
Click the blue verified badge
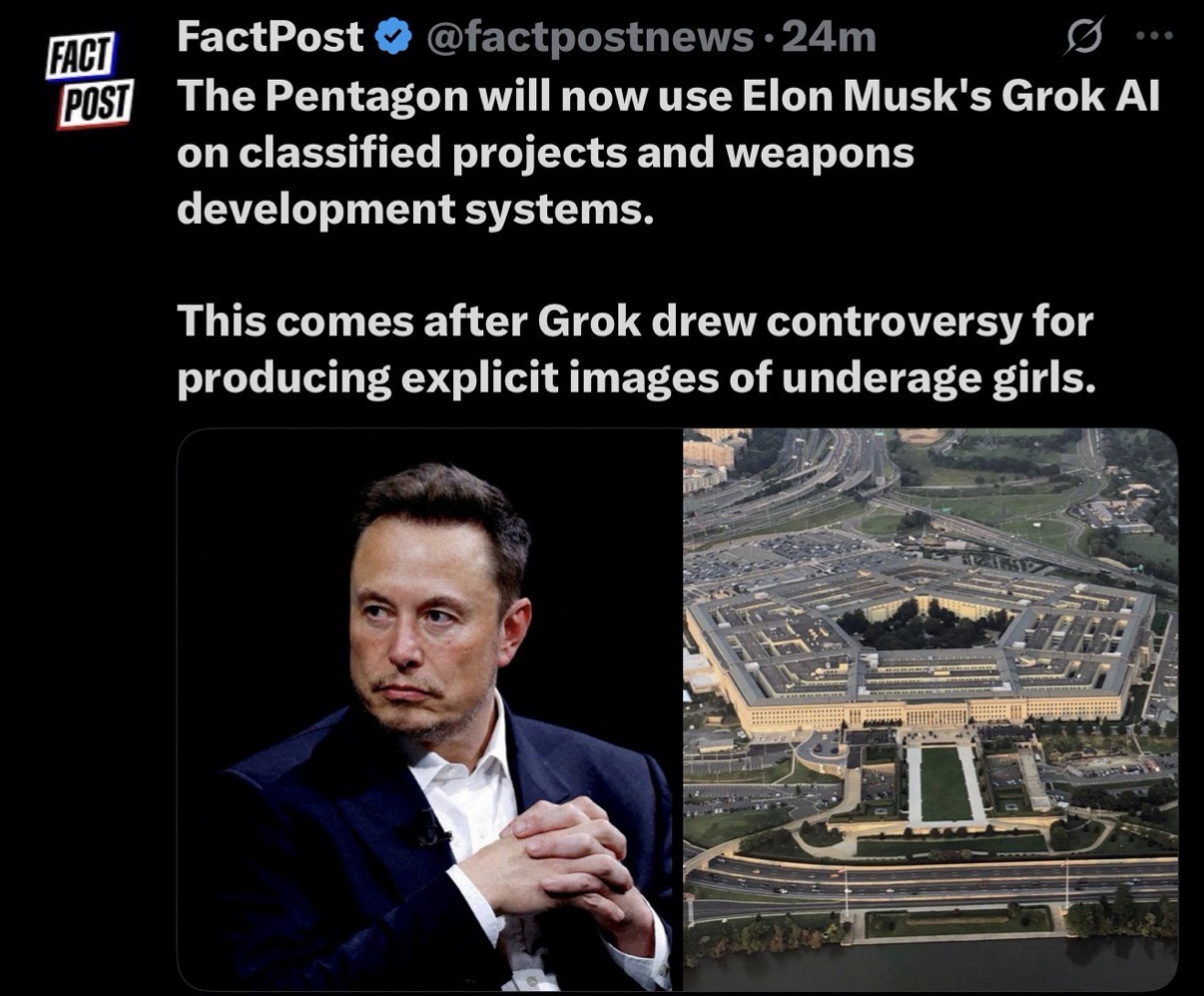[392, 38]
